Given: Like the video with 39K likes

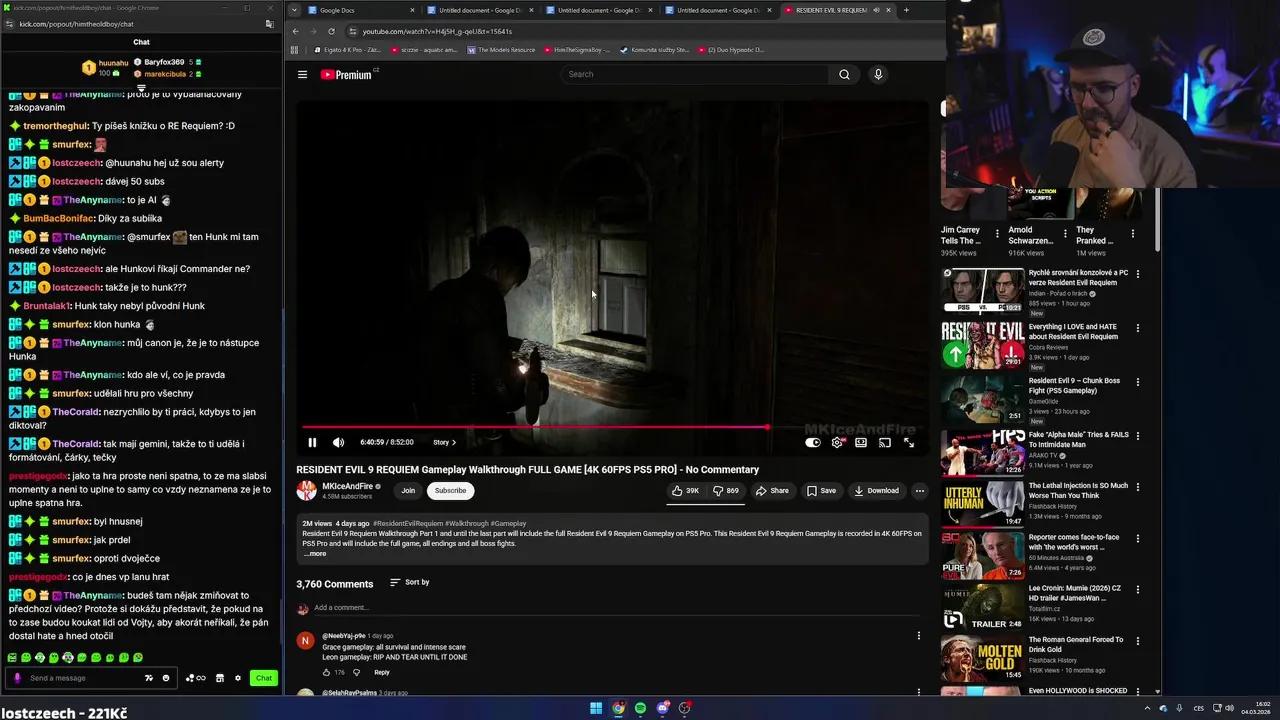Looking at the screenshot, I should pos(686,490).
